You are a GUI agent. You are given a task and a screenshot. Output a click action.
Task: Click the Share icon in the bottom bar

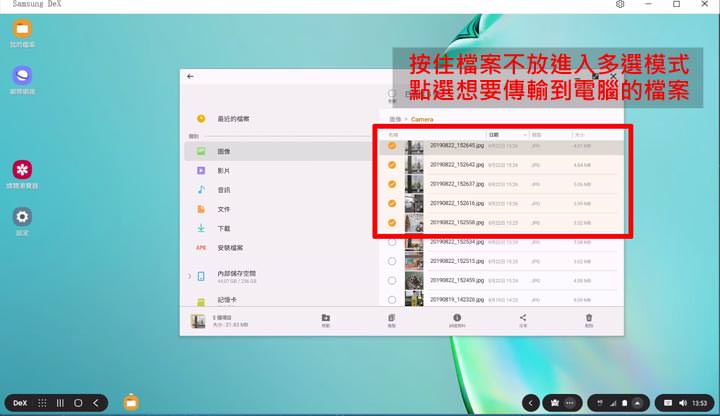click(523, 320)
